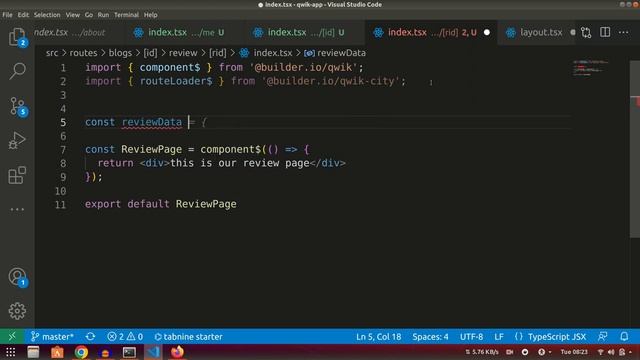This screenshot has height=360, width=640.
Task: Open the Go menu
Action: point(89,15)
